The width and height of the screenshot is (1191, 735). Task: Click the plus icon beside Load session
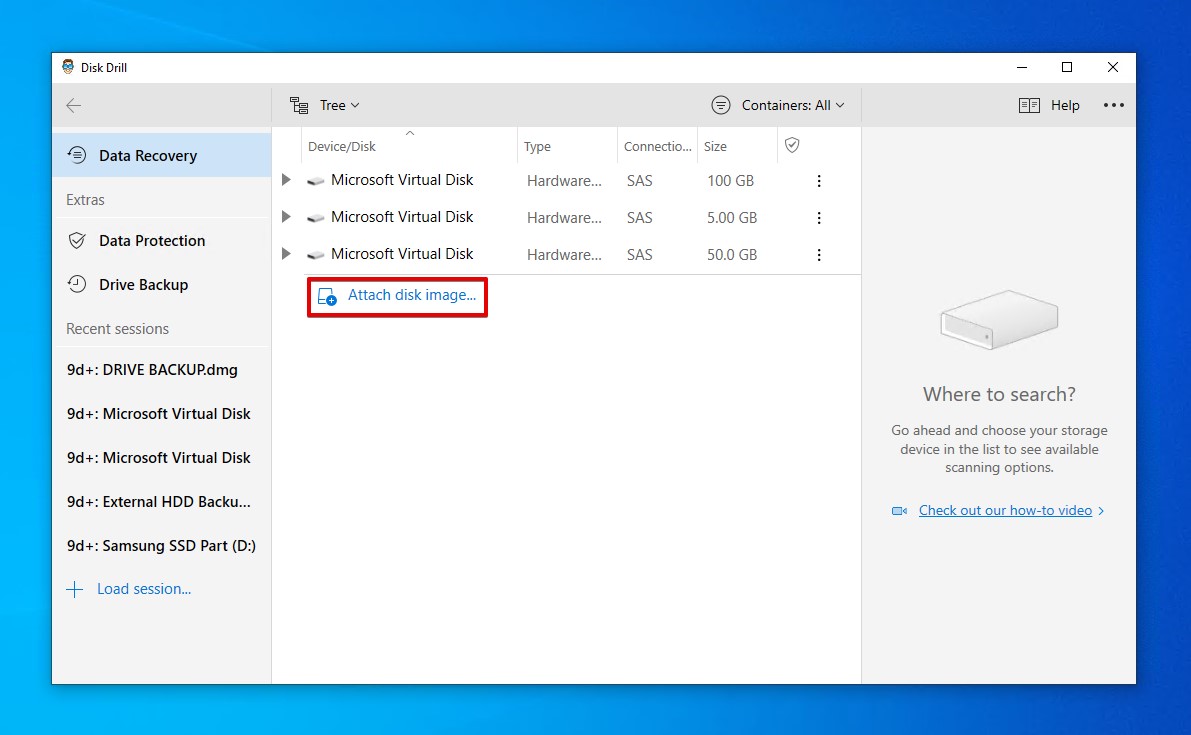[74, 589]
